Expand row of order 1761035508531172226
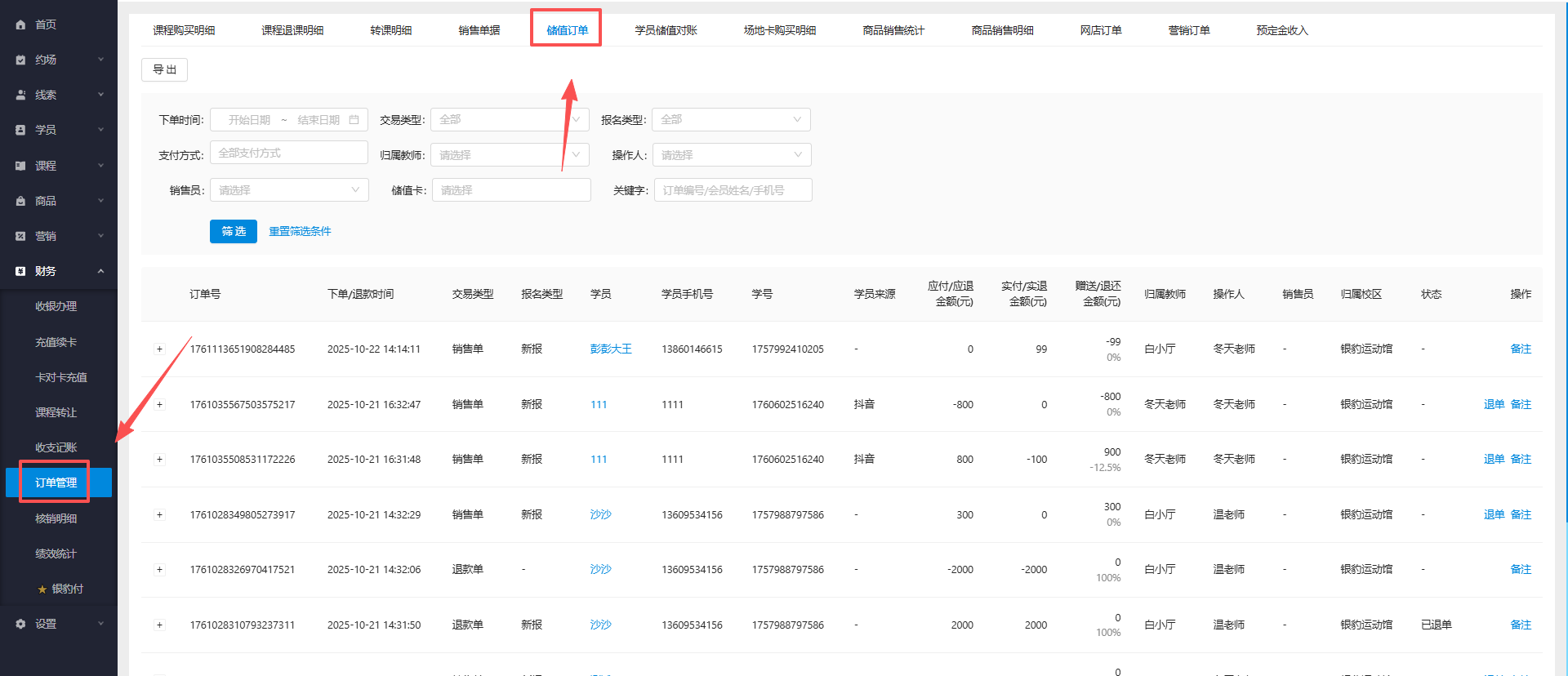The width and height of the screenshot is (1568, 676). coord(159,460)
